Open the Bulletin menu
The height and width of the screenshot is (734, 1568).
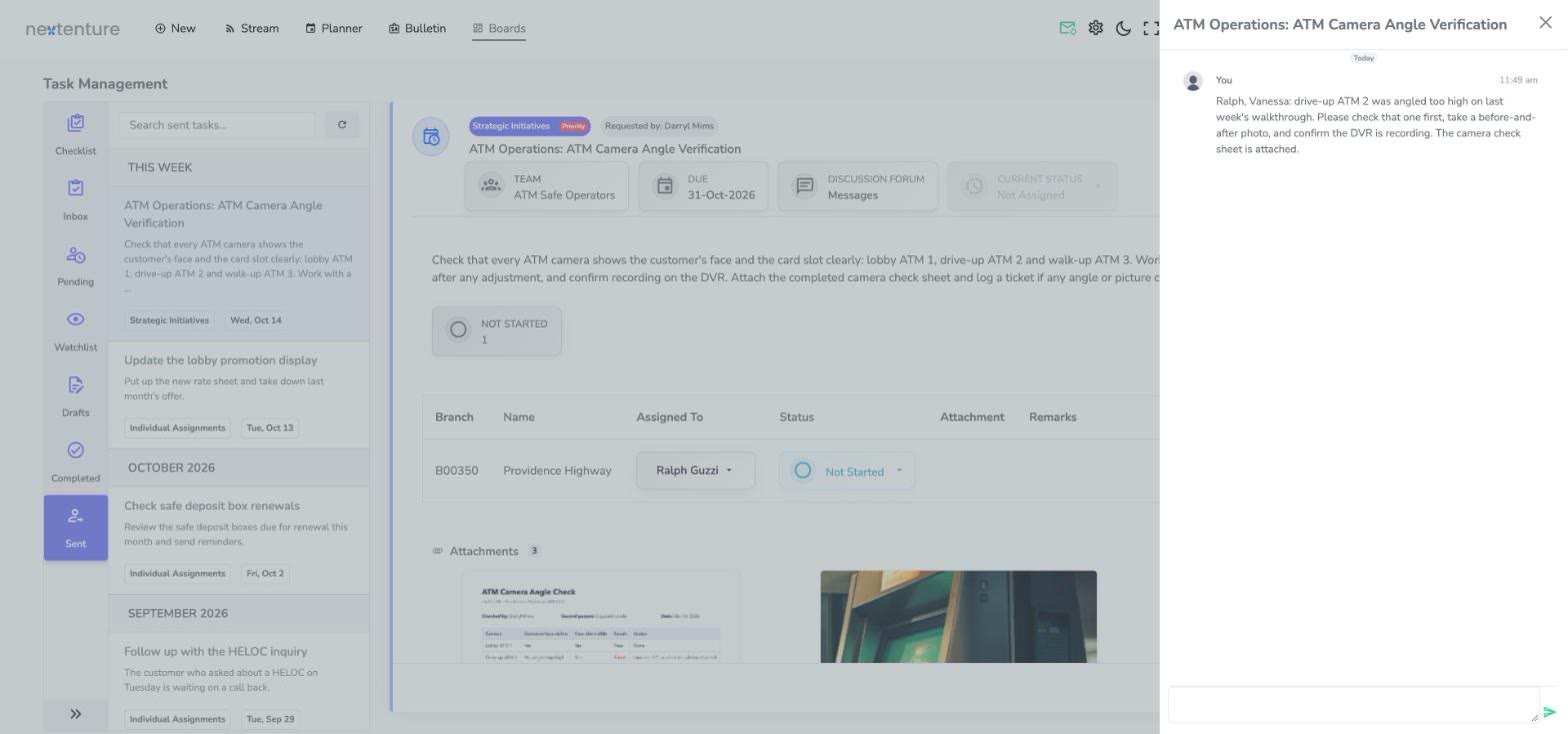417,28
